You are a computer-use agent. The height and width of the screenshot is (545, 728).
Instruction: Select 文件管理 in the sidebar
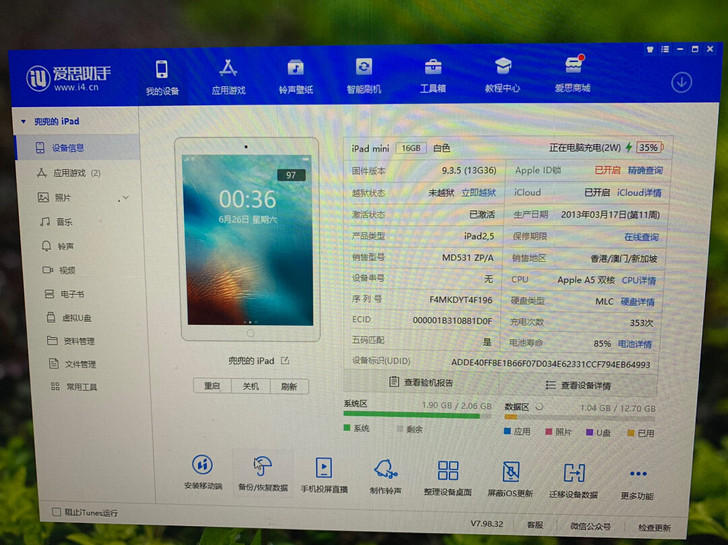[72, 364]
